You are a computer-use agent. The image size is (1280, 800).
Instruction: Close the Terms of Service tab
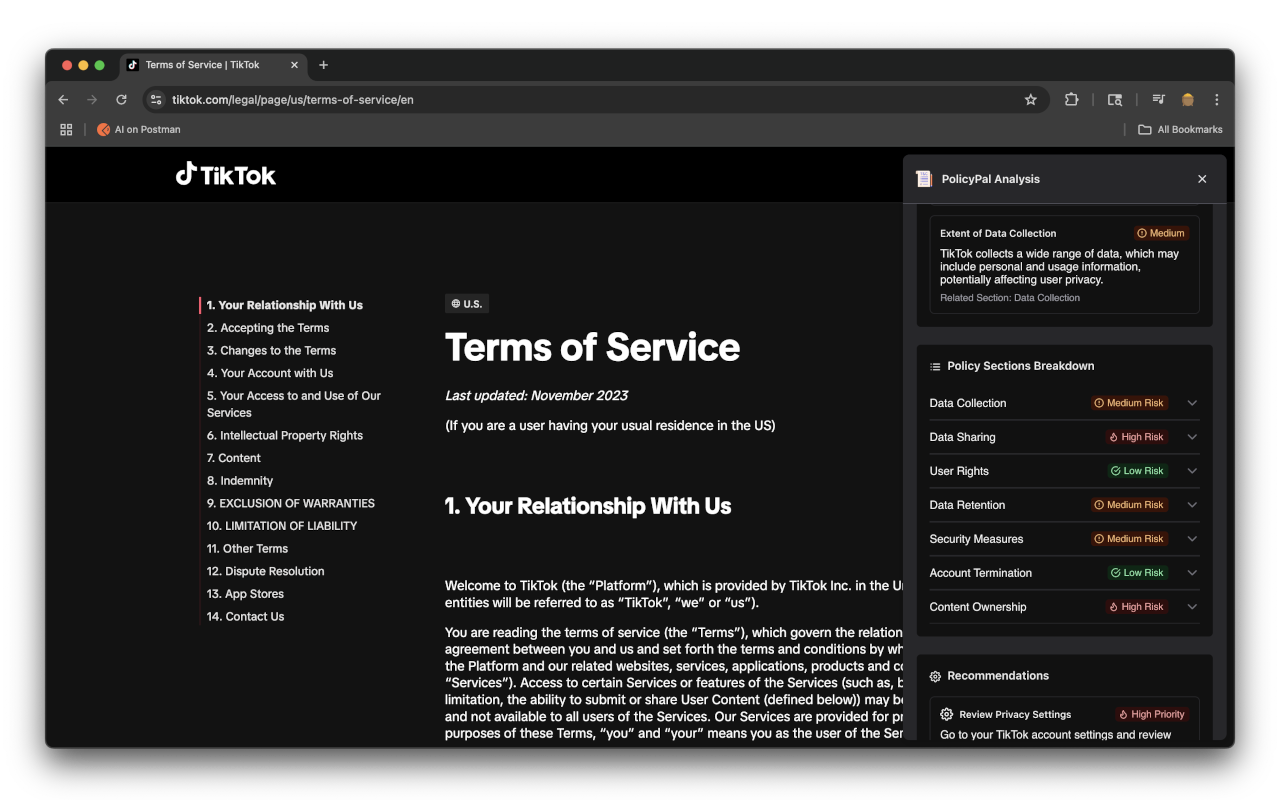(294, 65)
